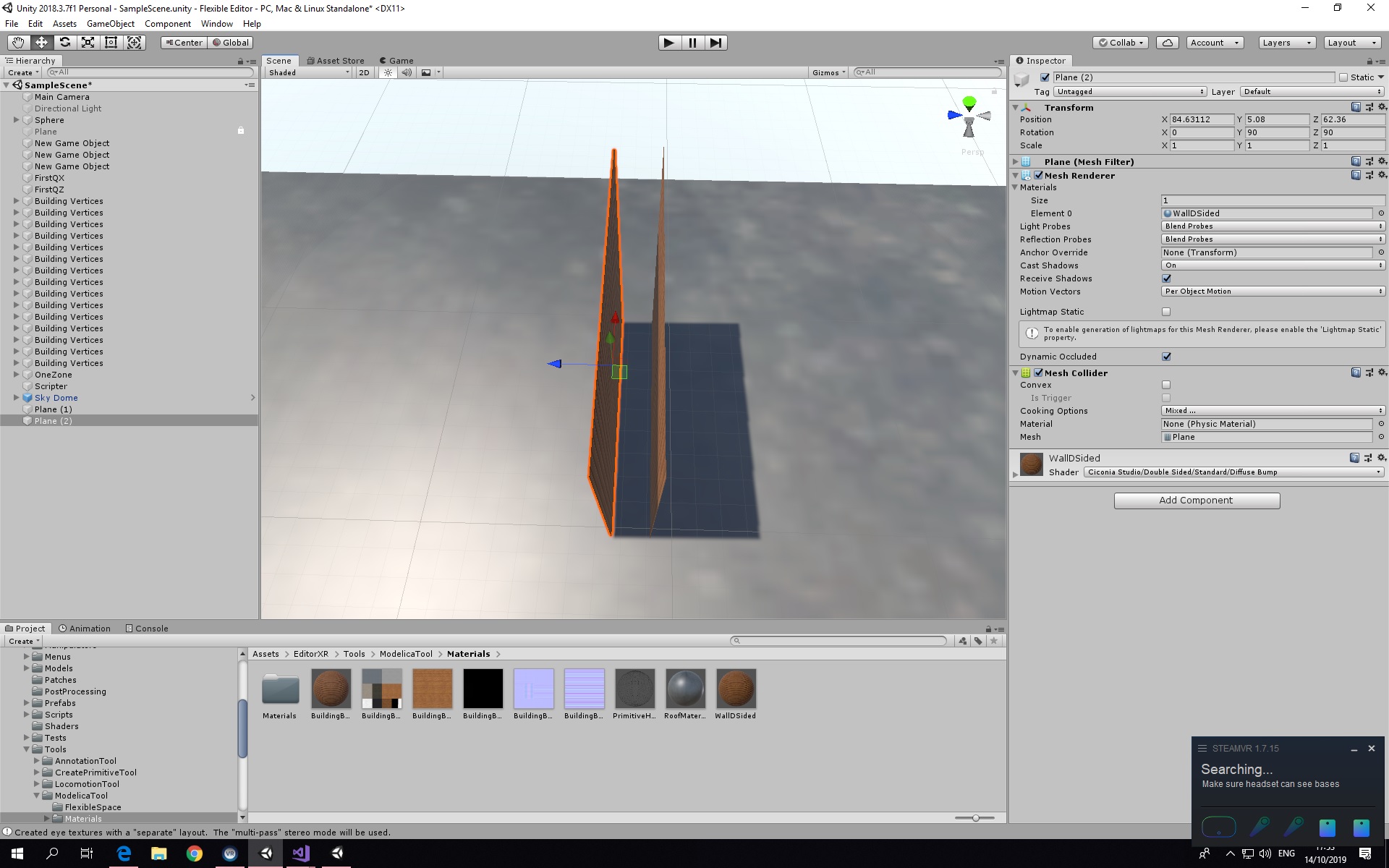Enable the Lightmap Static checkbox
Screen dimensions: 1389x868
pos(1165,311)
